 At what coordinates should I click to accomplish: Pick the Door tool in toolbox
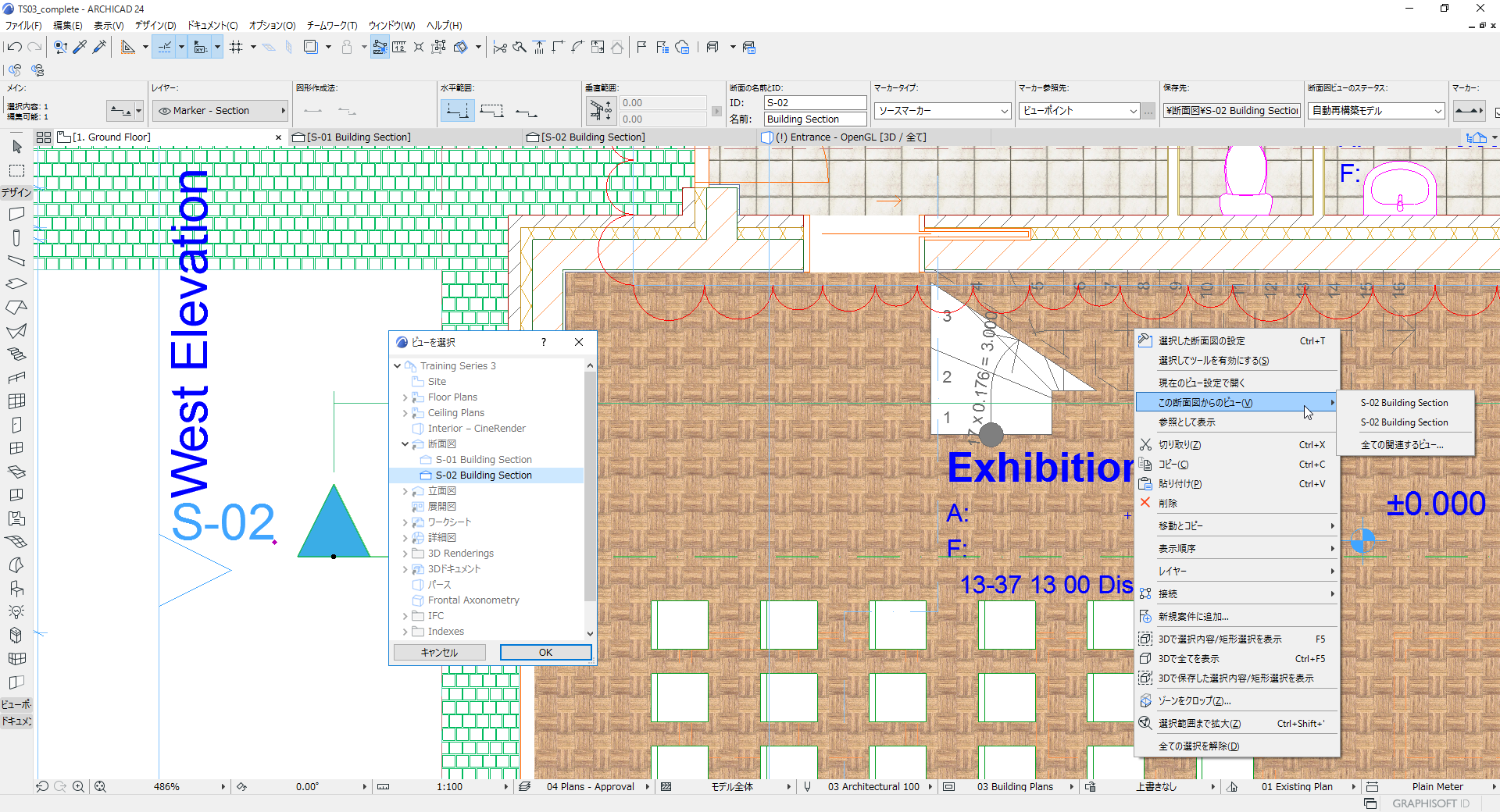coord(16,425)
